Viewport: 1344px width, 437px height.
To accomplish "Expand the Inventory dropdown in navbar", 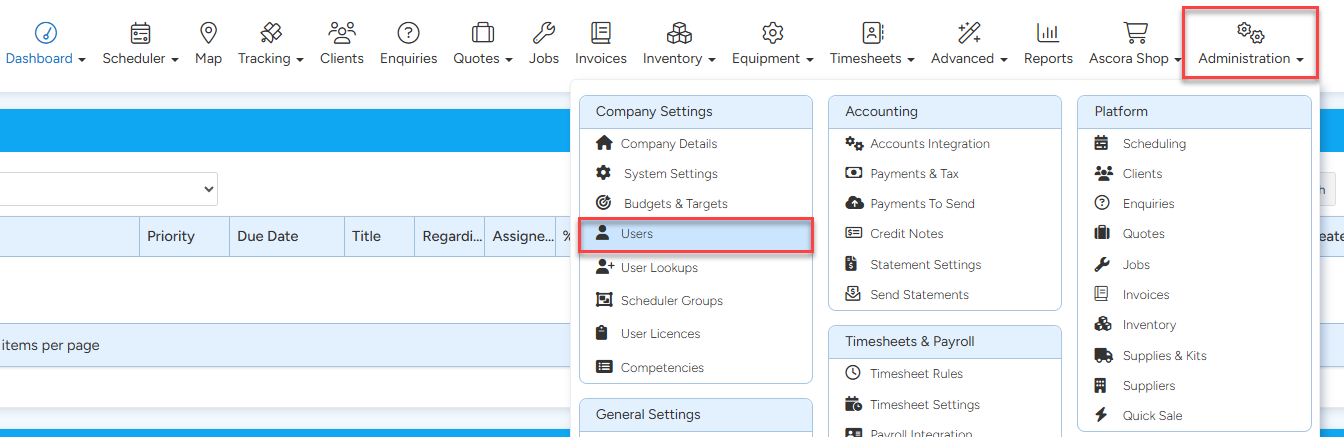I will 679,58.
